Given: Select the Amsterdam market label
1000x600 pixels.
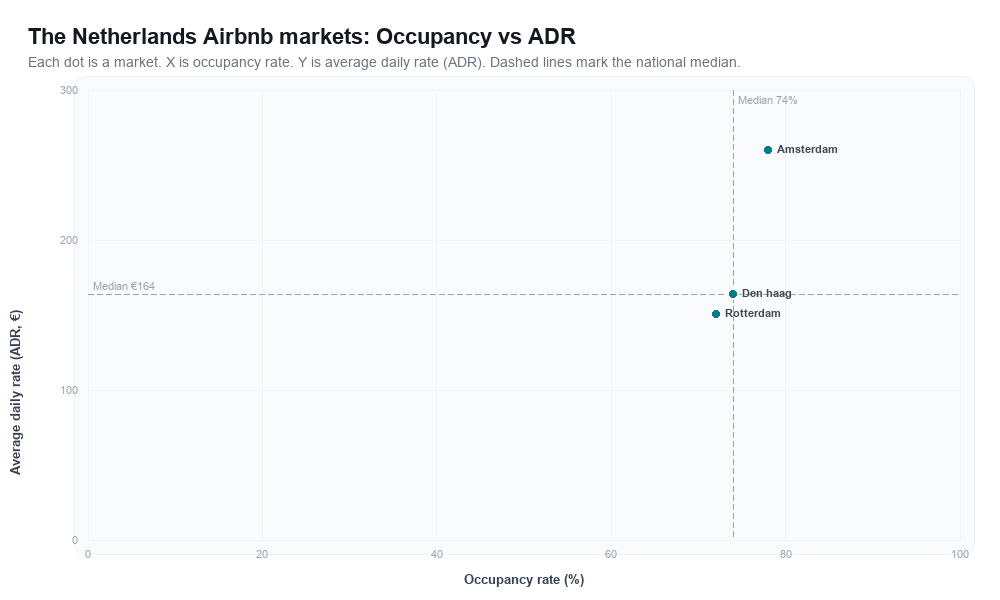Looking at the screenshot, I should pyautogui.click(x=807, y=149).
